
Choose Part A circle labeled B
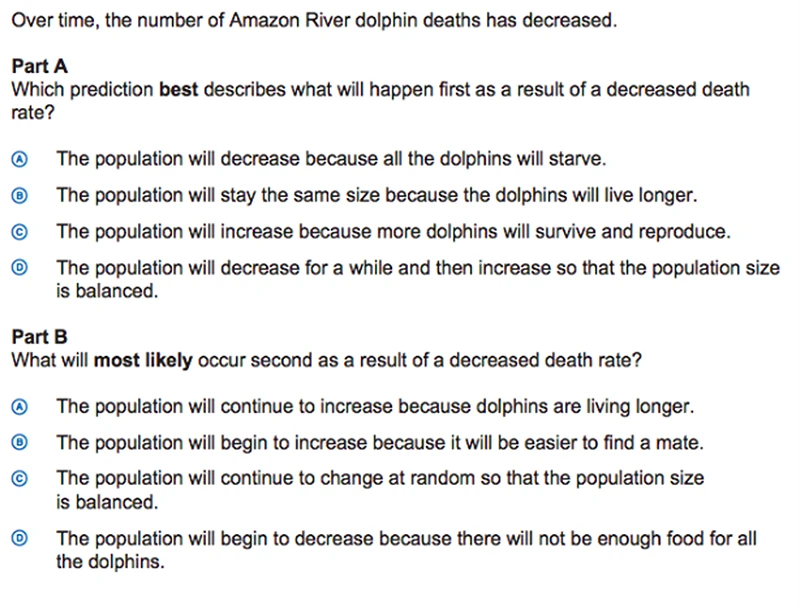click(x=19, y=196)
